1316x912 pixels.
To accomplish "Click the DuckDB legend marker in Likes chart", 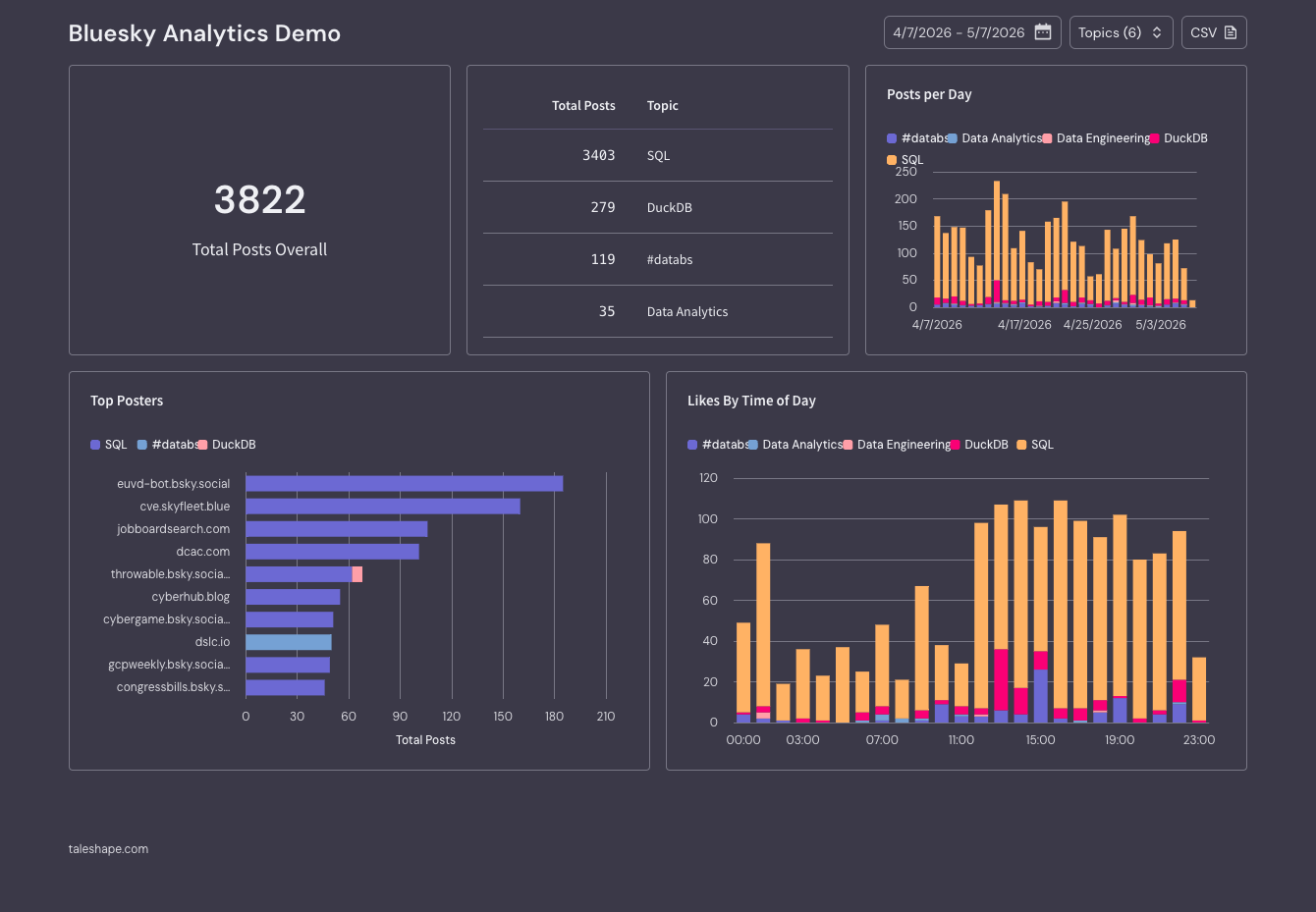I will (955, 445).
